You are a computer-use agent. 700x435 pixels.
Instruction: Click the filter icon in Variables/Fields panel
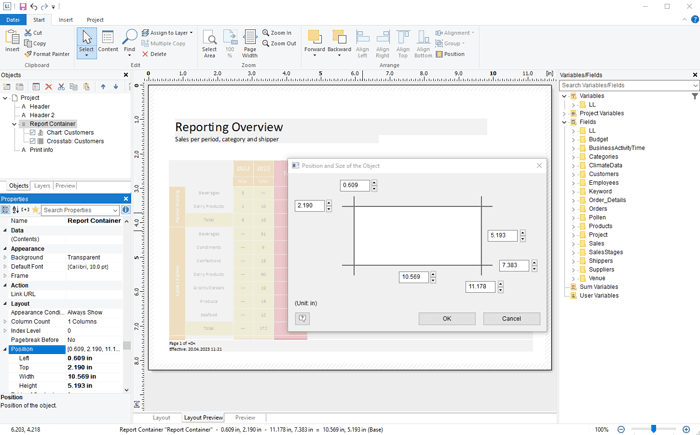tap(695, 97)
